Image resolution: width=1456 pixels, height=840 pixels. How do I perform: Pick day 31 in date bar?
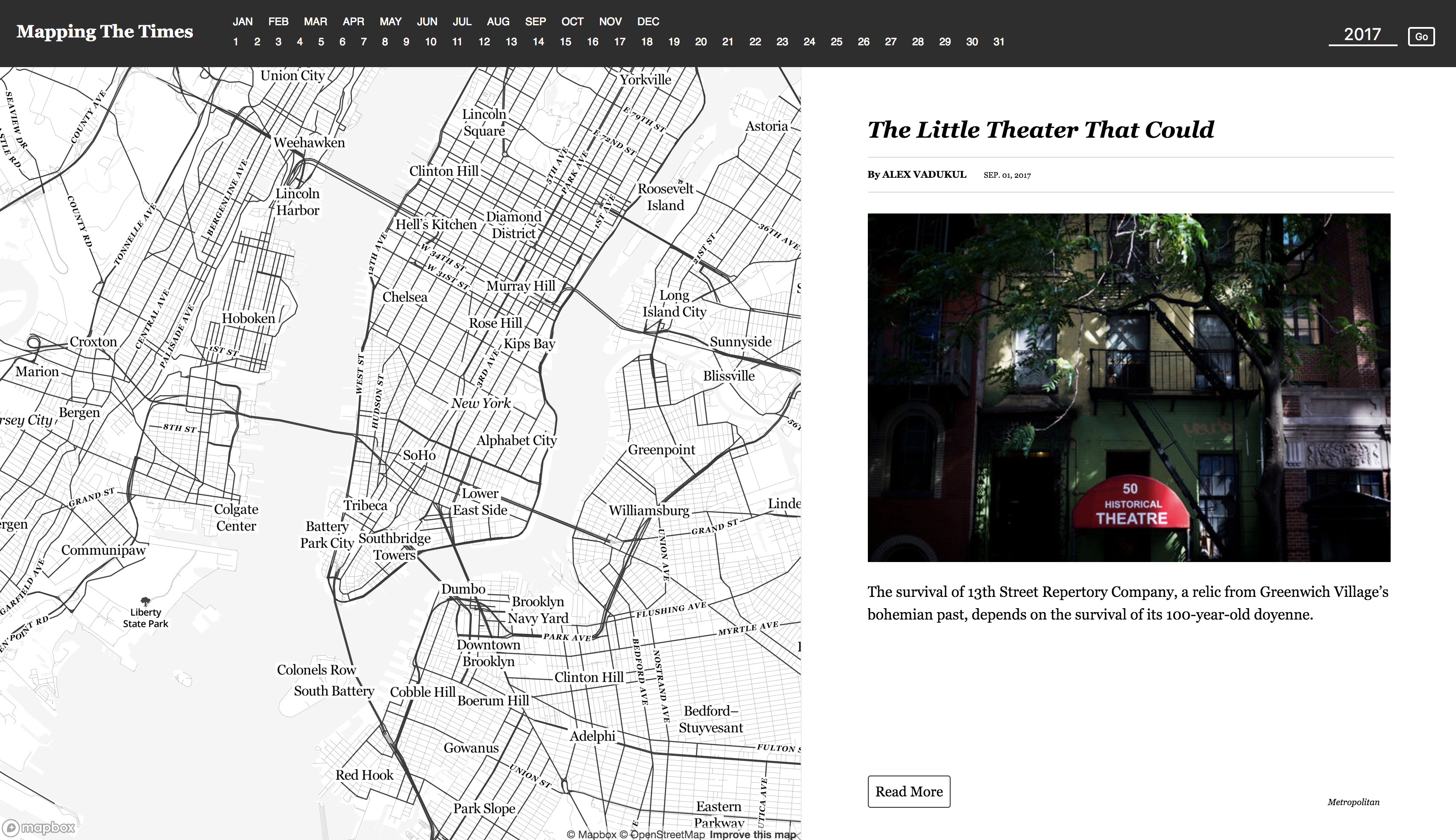point(998,41)
